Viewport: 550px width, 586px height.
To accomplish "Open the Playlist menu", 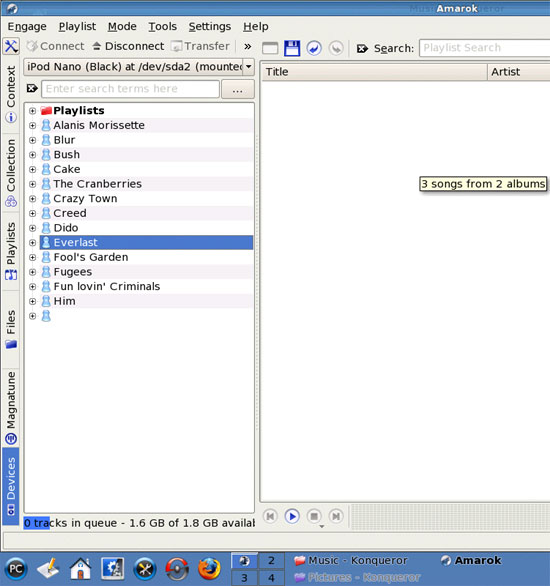I will [77, 27].
